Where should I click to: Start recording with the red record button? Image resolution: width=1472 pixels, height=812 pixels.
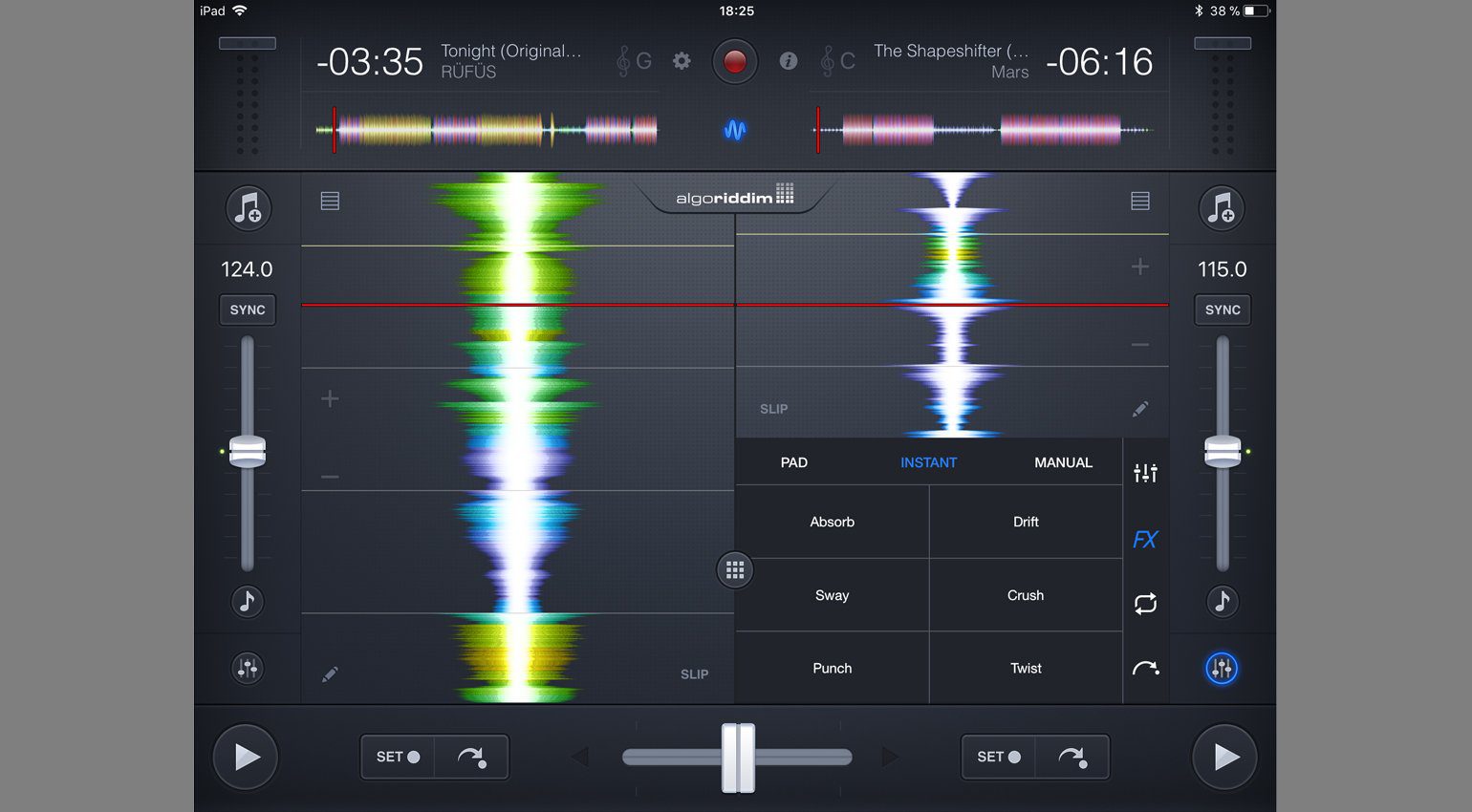(x=734, y=62)
